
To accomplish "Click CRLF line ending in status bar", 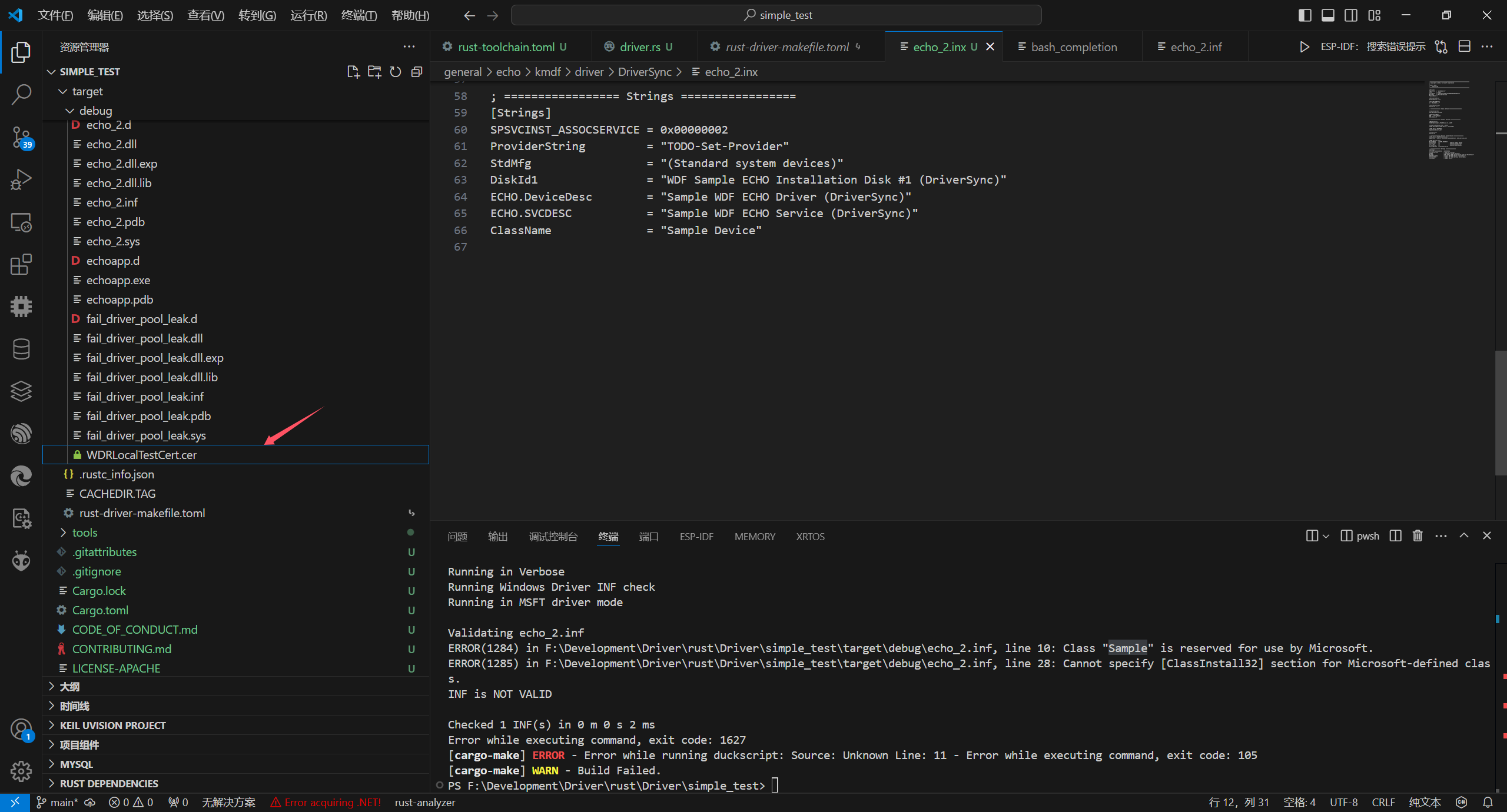I will [x=1383, y=803].
